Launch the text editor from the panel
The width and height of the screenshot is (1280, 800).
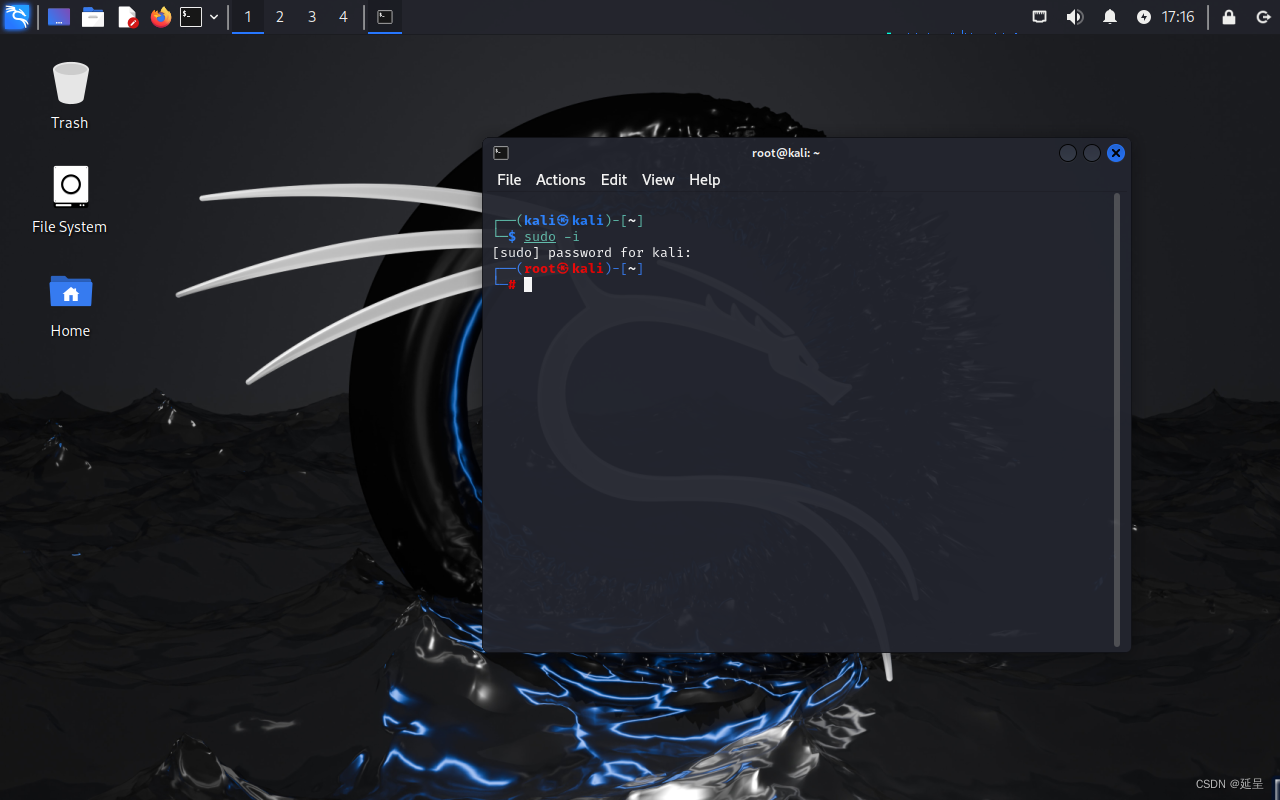[x=127, y=17]
